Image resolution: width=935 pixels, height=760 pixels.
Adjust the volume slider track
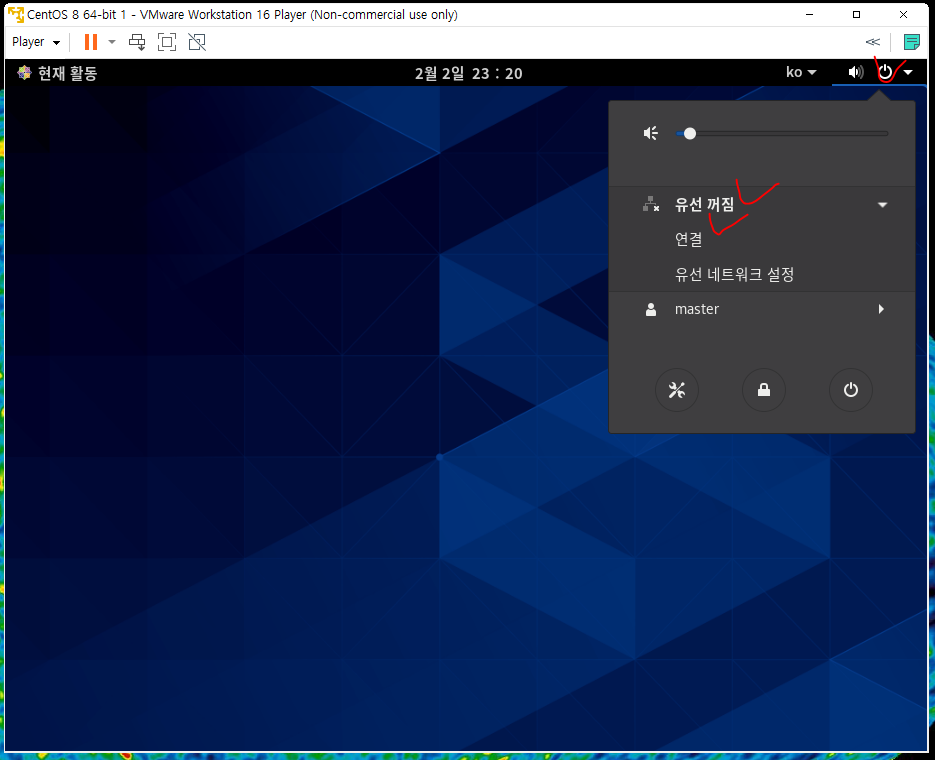[782, 134]
